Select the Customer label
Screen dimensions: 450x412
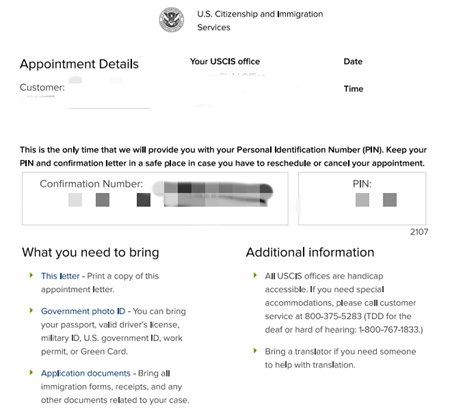(x=42, y=87)
